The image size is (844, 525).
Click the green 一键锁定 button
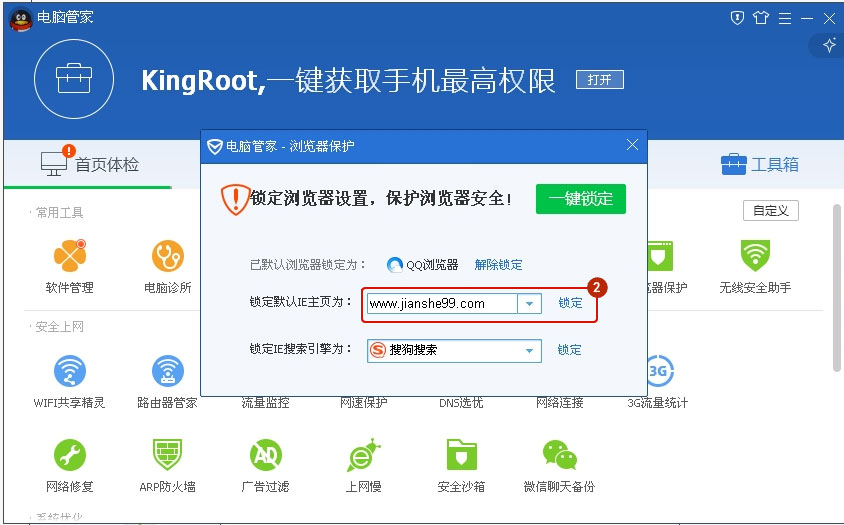point(580,198)
